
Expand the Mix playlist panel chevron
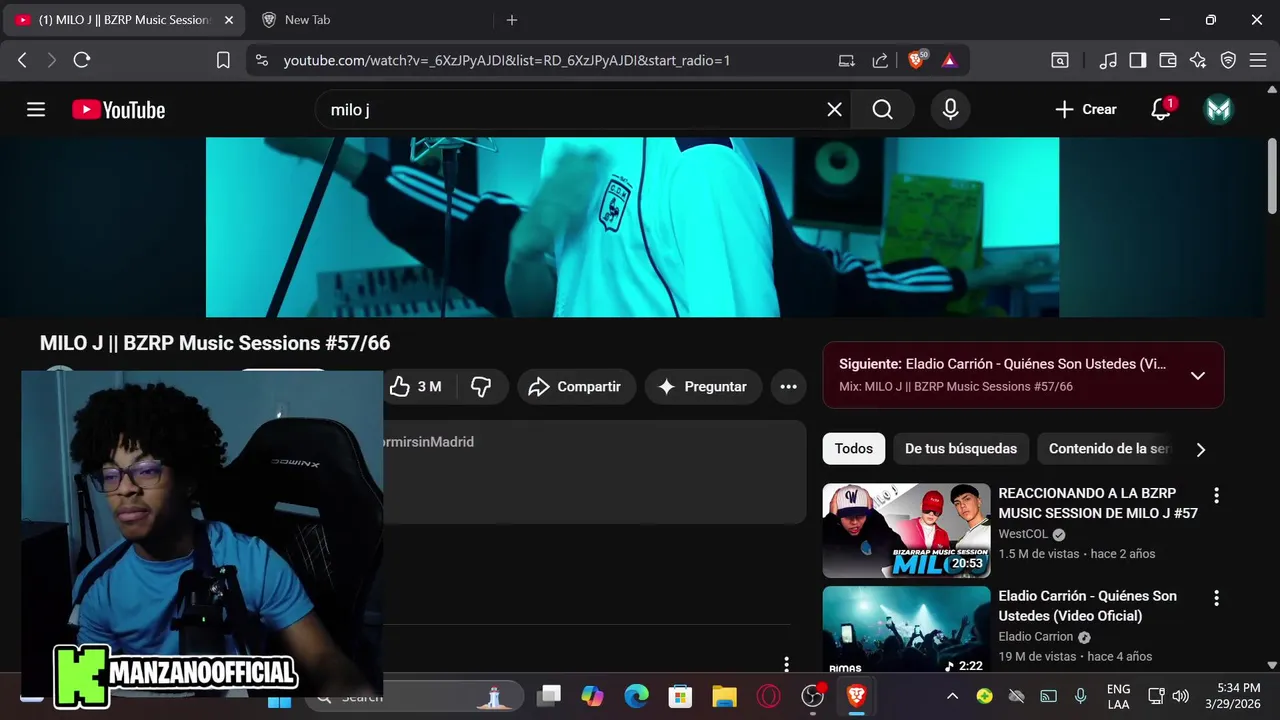click(x=1198, y=376)
